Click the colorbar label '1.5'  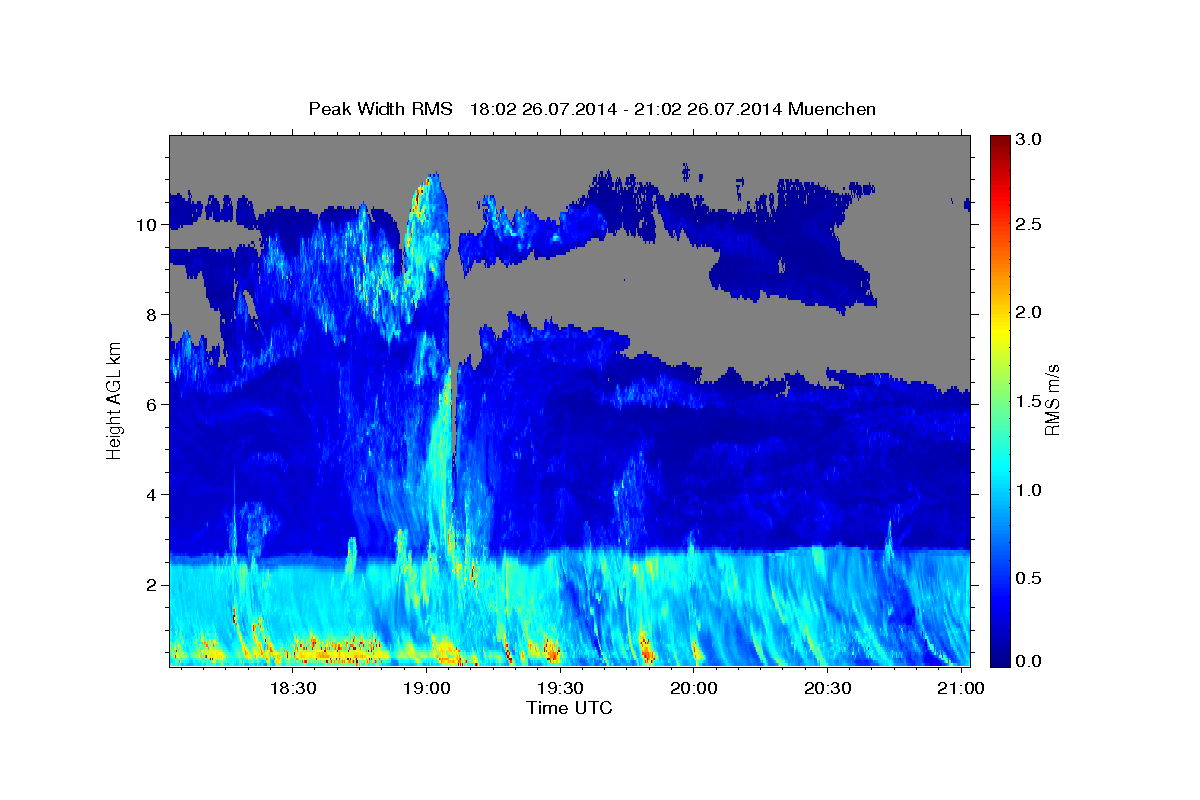pyautogui.click(x=1029, y=401)
